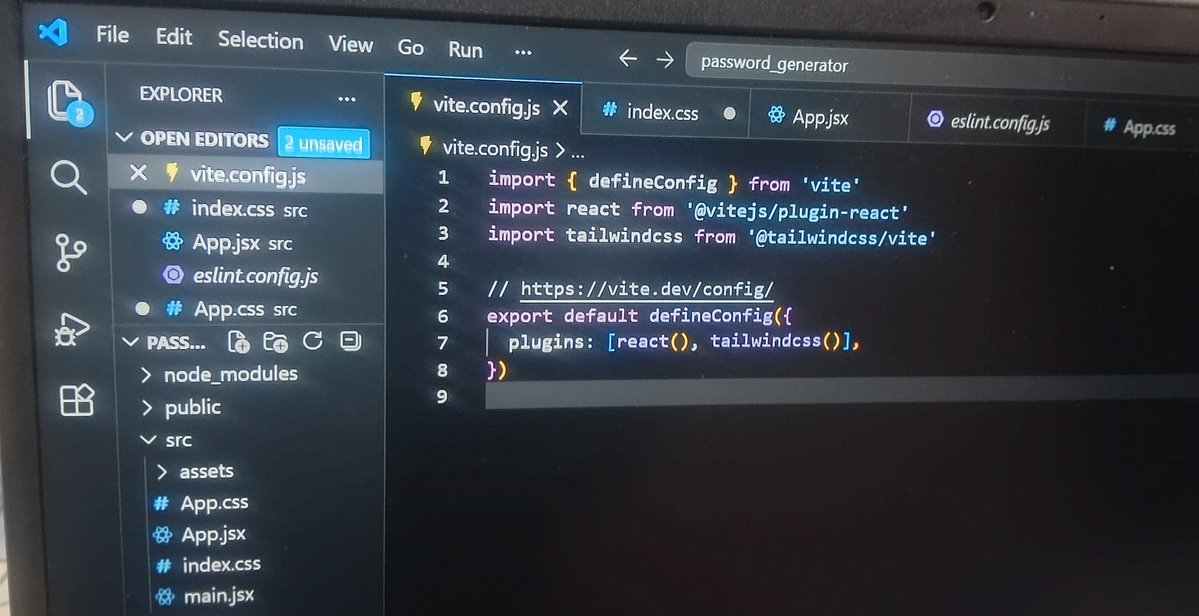Open App.css in the src tree
Viewport: 1199px width, 616px height.
tap(214, 503)
